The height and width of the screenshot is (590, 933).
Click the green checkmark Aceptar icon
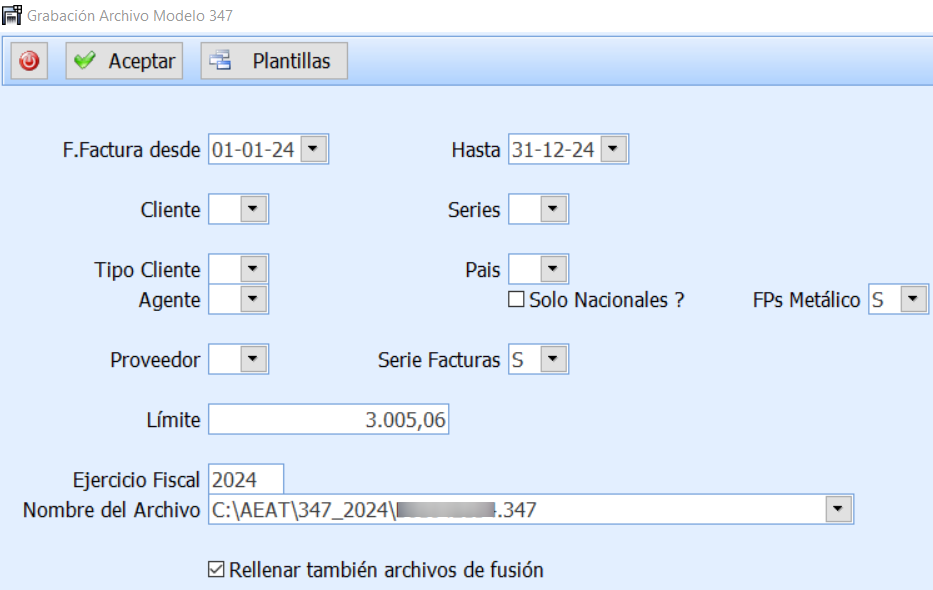[85, 61]
